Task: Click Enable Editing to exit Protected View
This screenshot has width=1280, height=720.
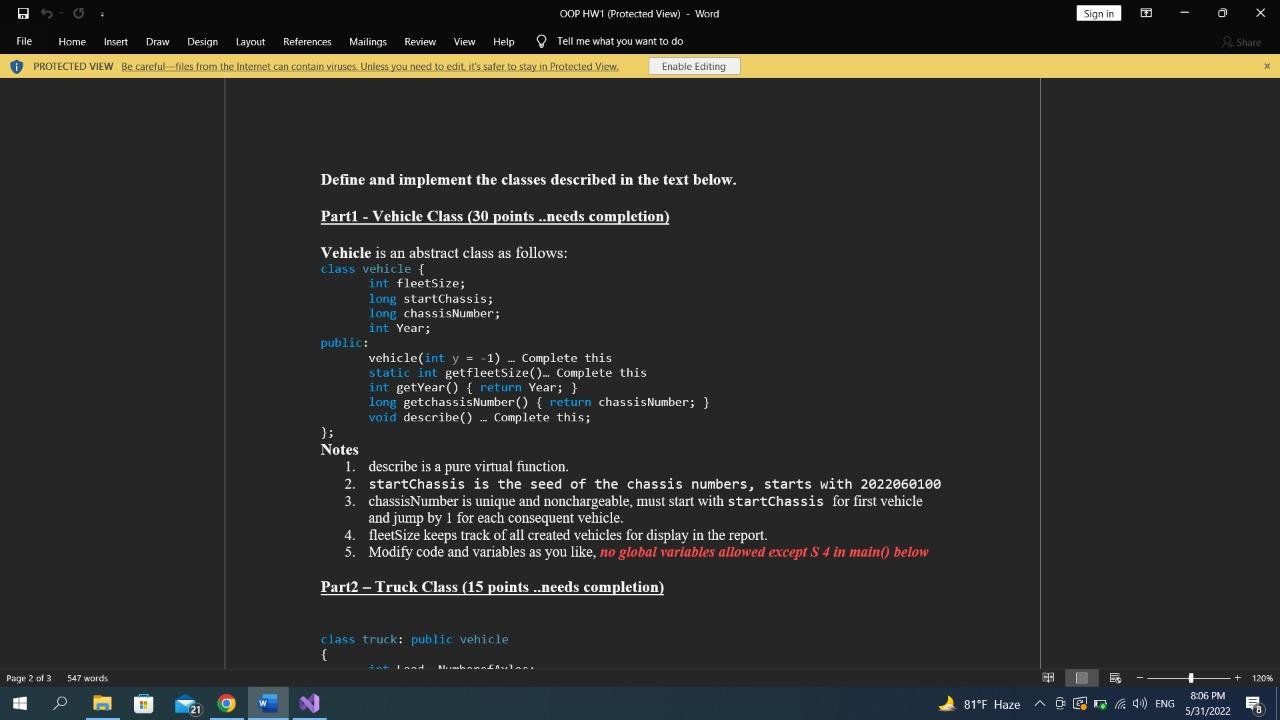Action: (x=694, y=65)
